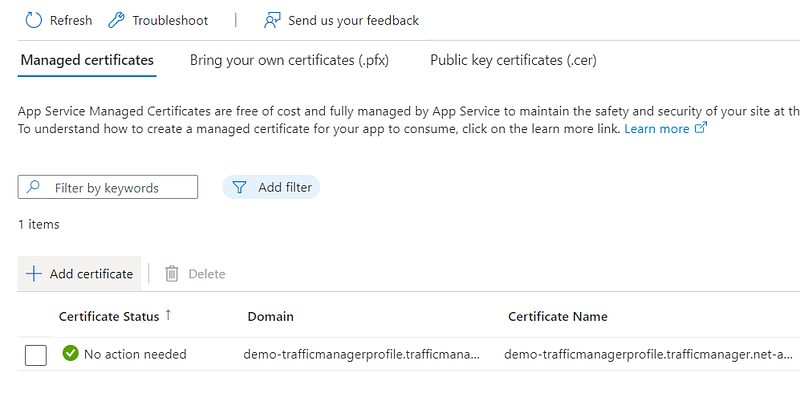Click the Add filter button
Image resolution: width=800 pixels, height=409 pixels.
click(x=271, y=187)
